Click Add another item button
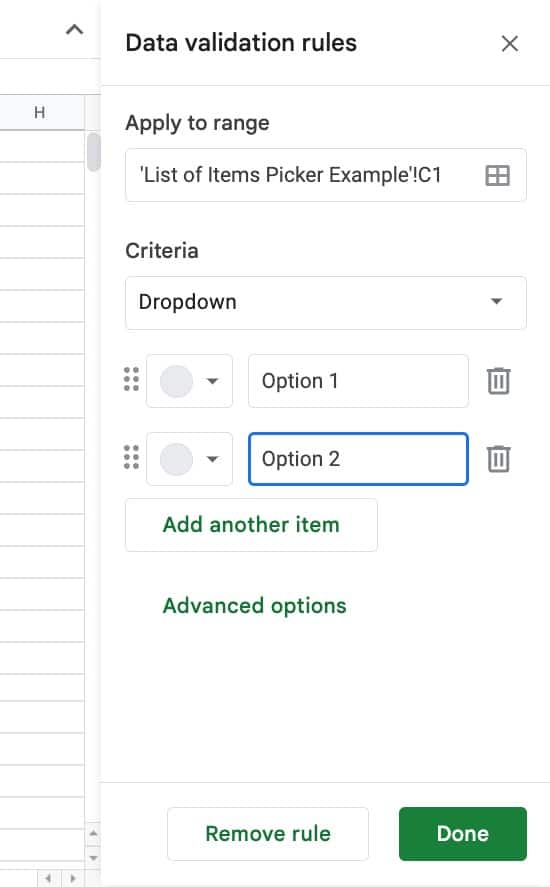The width and height of the screenshot is (550, 887). pyautogui.click(x=251, y=525)
